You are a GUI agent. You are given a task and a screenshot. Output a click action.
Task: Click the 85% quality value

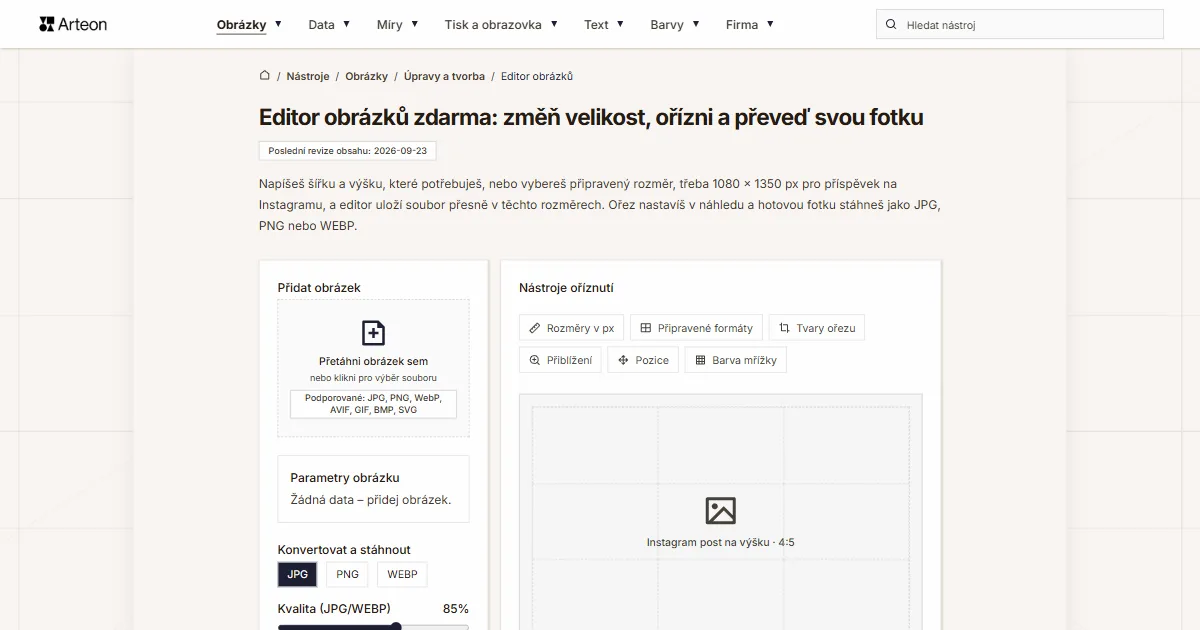tap(456, 608)
